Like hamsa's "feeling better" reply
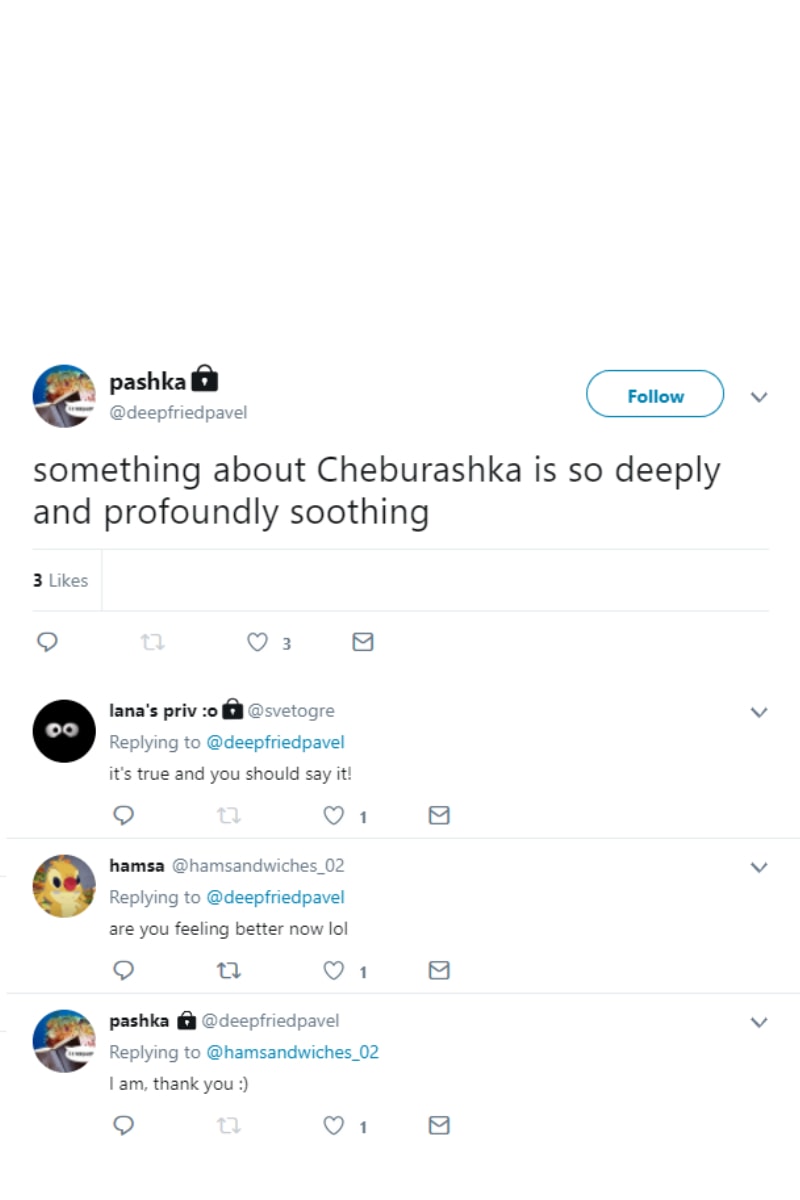Image resolution: width=800 pixels, height=1200 pixels. (334, 971)
